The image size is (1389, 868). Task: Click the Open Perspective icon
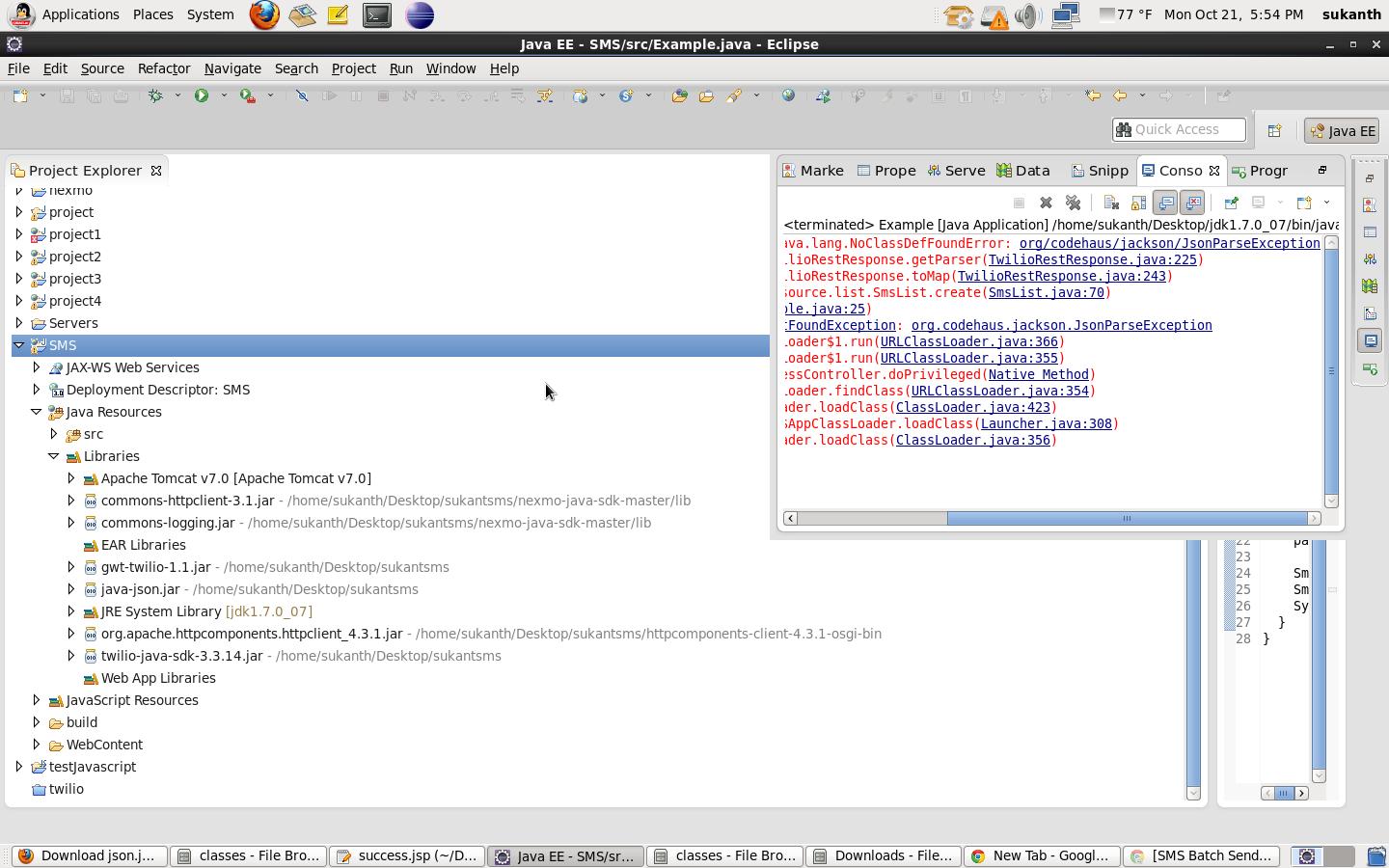pyautogui.click(x=1274, y=130)
